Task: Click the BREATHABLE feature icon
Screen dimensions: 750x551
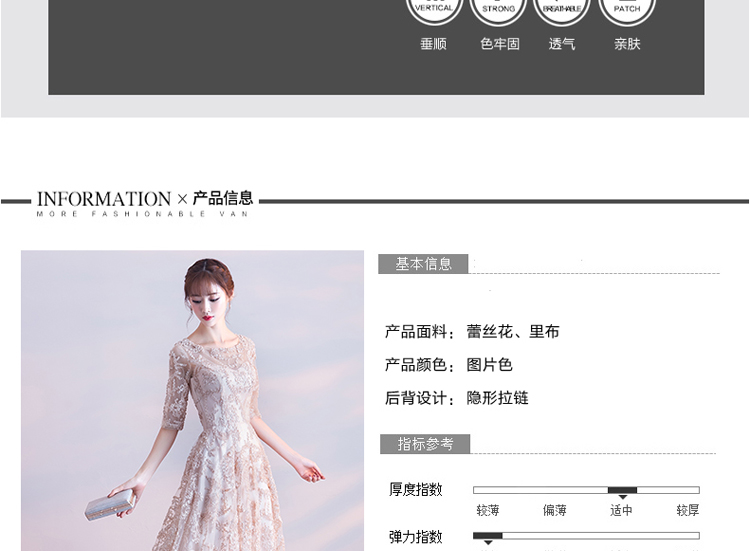Action: [x=562, y=10]
